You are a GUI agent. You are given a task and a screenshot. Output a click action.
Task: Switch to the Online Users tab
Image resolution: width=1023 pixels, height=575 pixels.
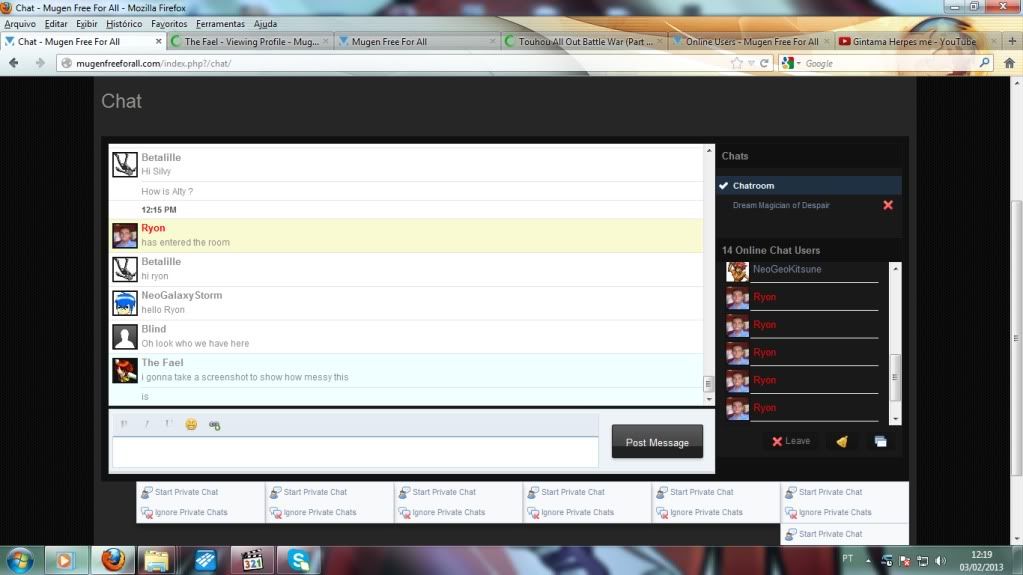click(750, 41)
